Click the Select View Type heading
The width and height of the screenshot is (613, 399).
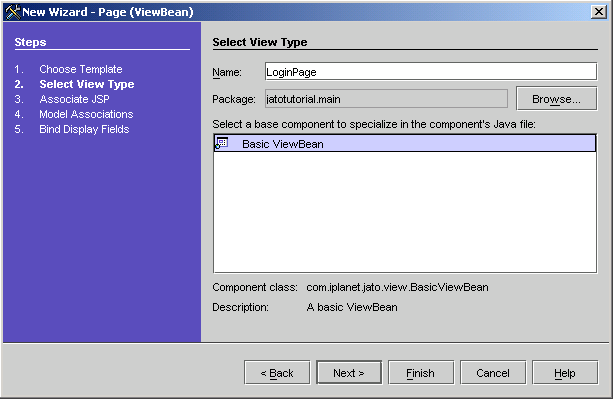click(260, 42)
